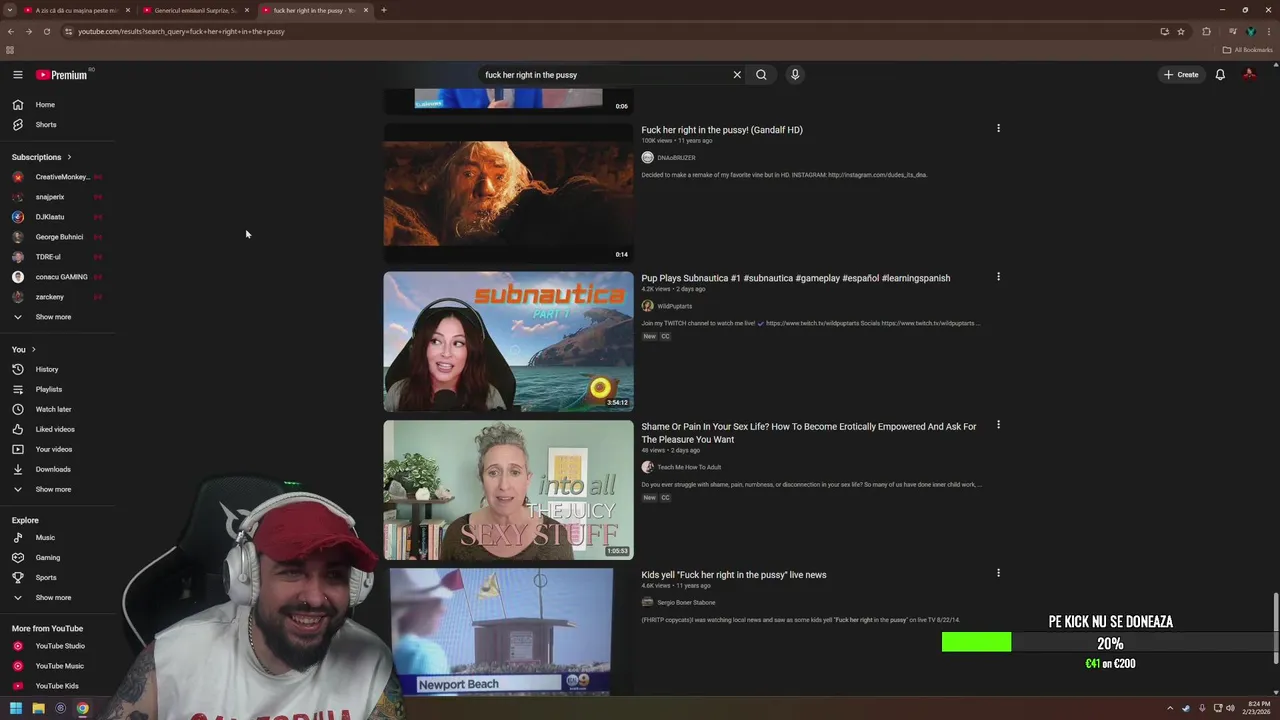Clear the search query with X
The width and height of the screenshot is (1280, 720).
(737, 75)
